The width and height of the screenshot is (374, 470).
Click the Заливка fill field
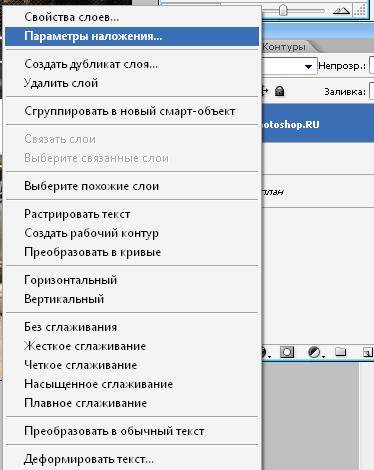(372, 91)
